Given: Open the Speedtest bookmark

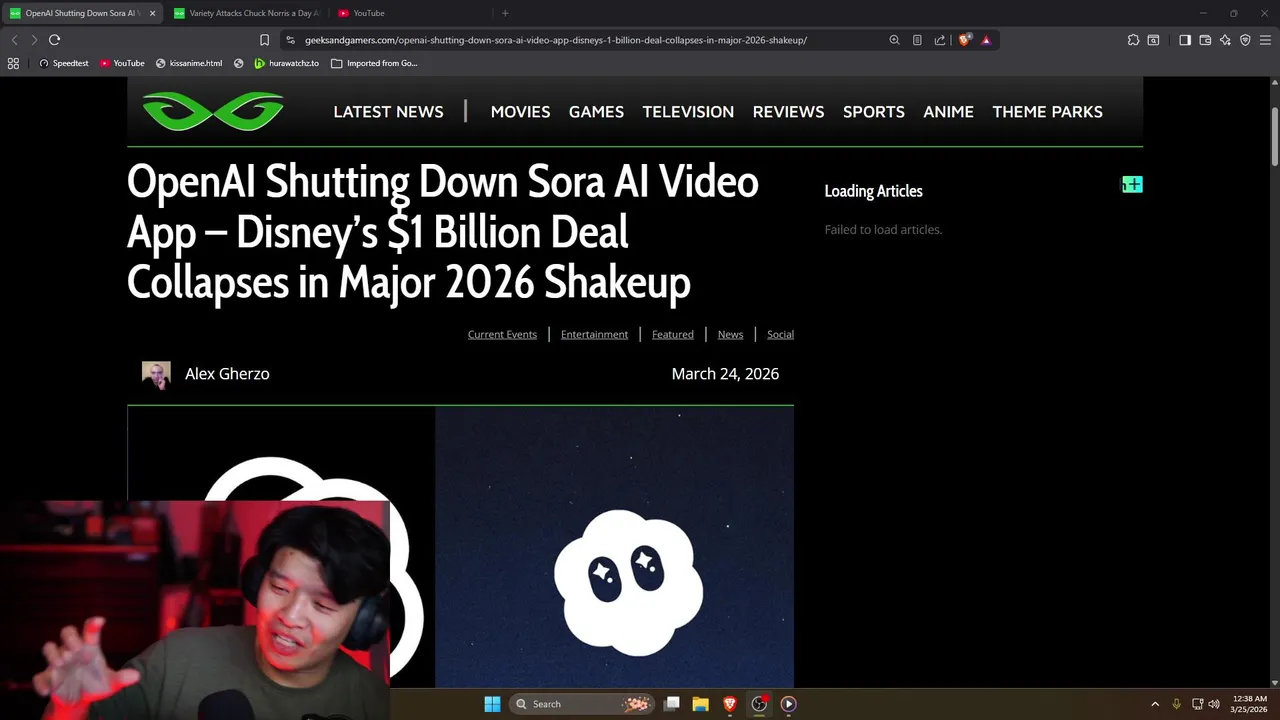Looking at the screenshot, I should [x=63, y=63].
